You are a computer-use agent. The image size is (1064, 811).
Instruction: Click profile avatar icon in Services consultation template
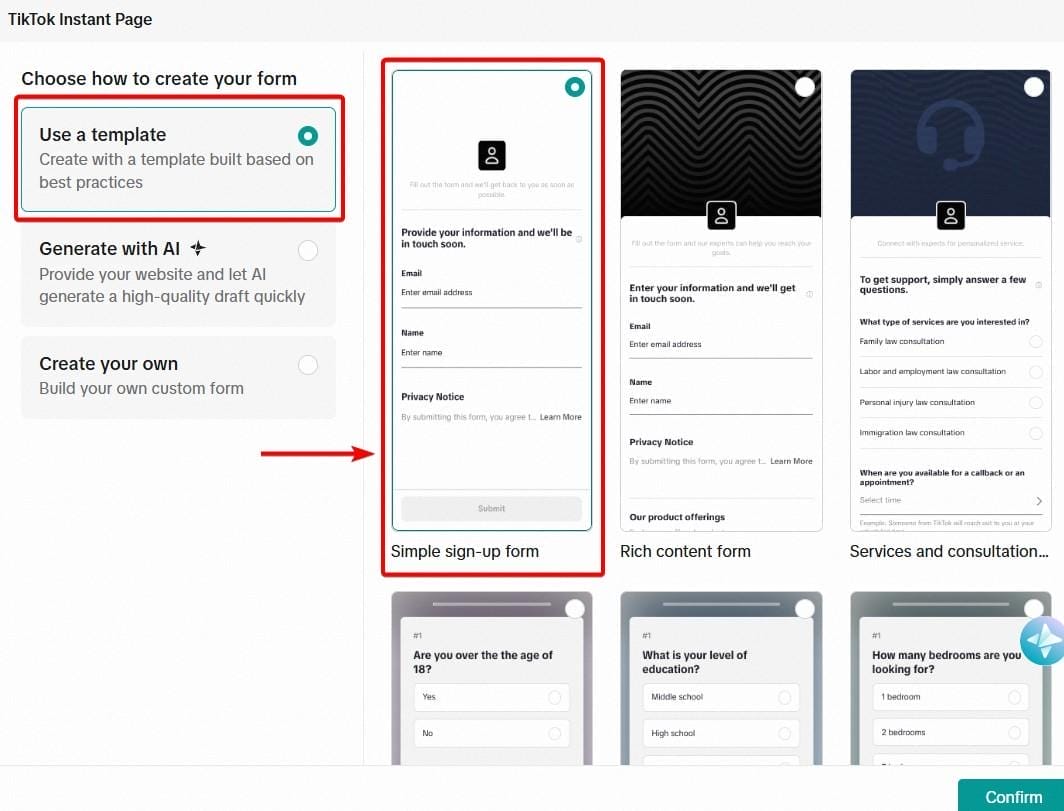[951, 215]
